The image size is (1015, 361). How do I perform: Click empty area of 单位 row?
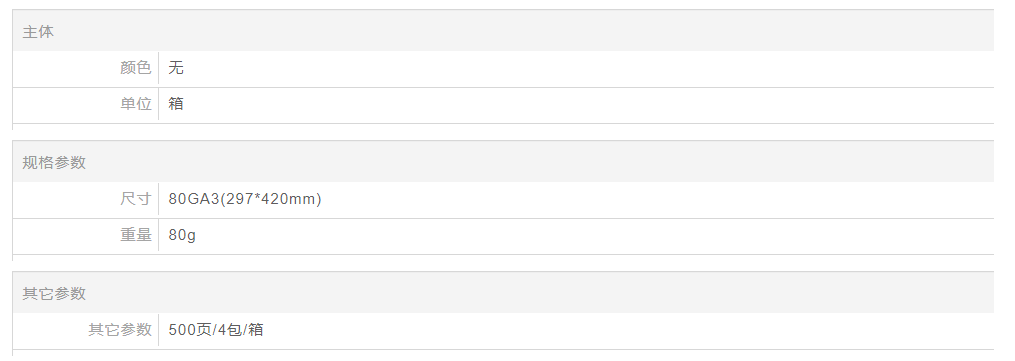583,104
